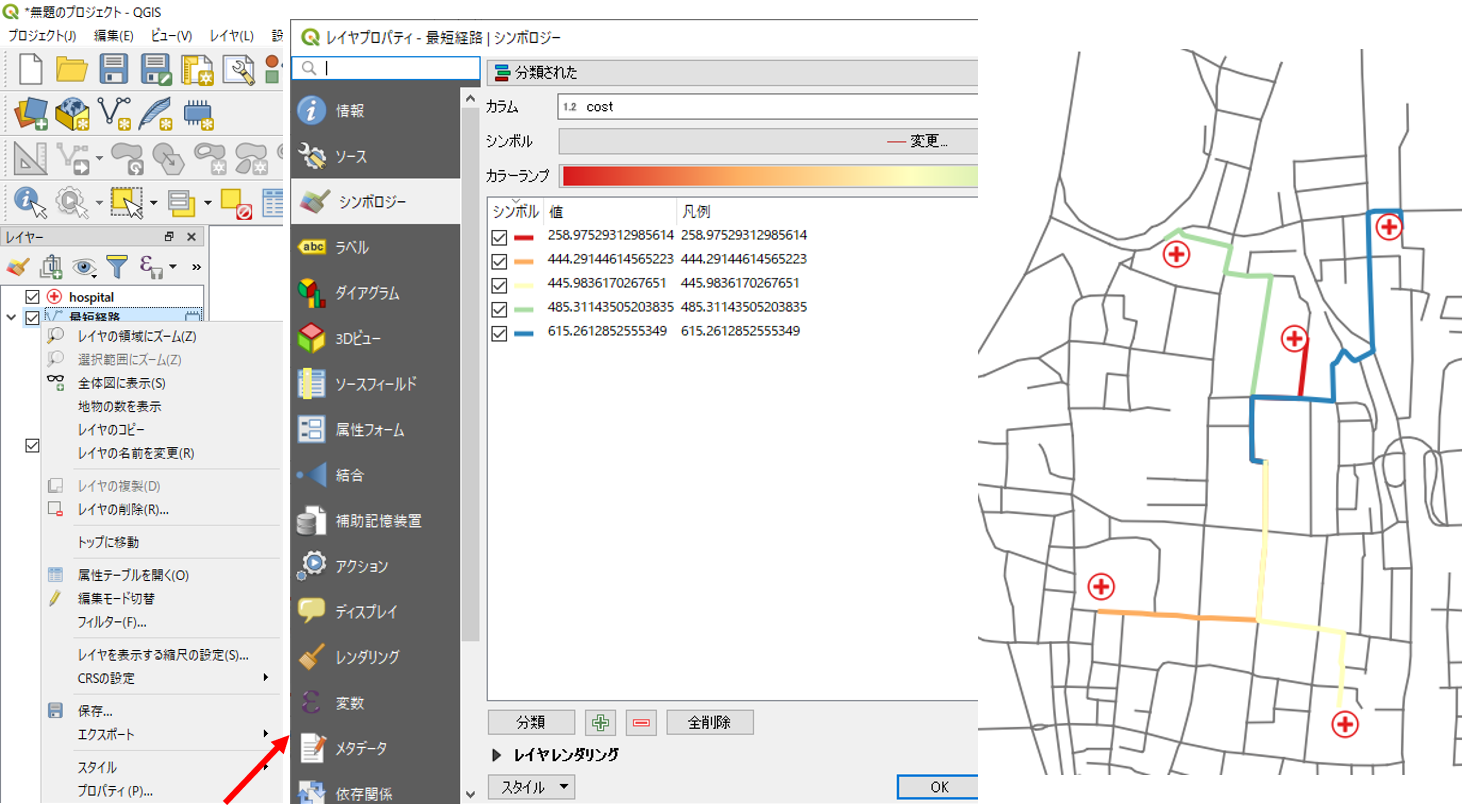The width and height of the screenshot is (1462, 806).
Task: Float the Layers panel using dock icon
Action: point(169,237)
